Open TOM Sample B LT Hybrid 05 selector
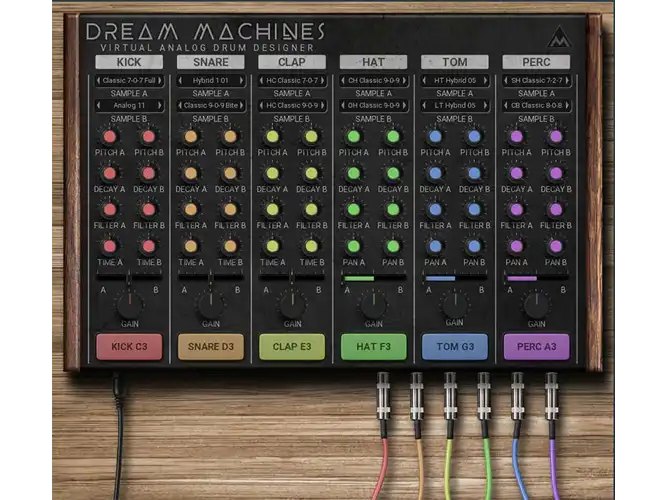Screen dimensions: 667x500 [455, 105]
